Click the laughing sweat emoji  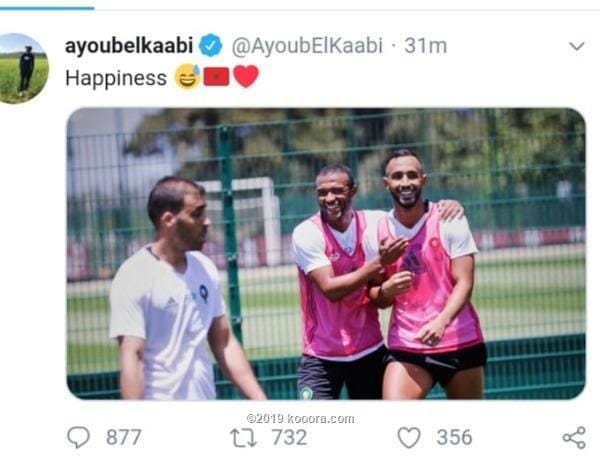coord(188,77)
